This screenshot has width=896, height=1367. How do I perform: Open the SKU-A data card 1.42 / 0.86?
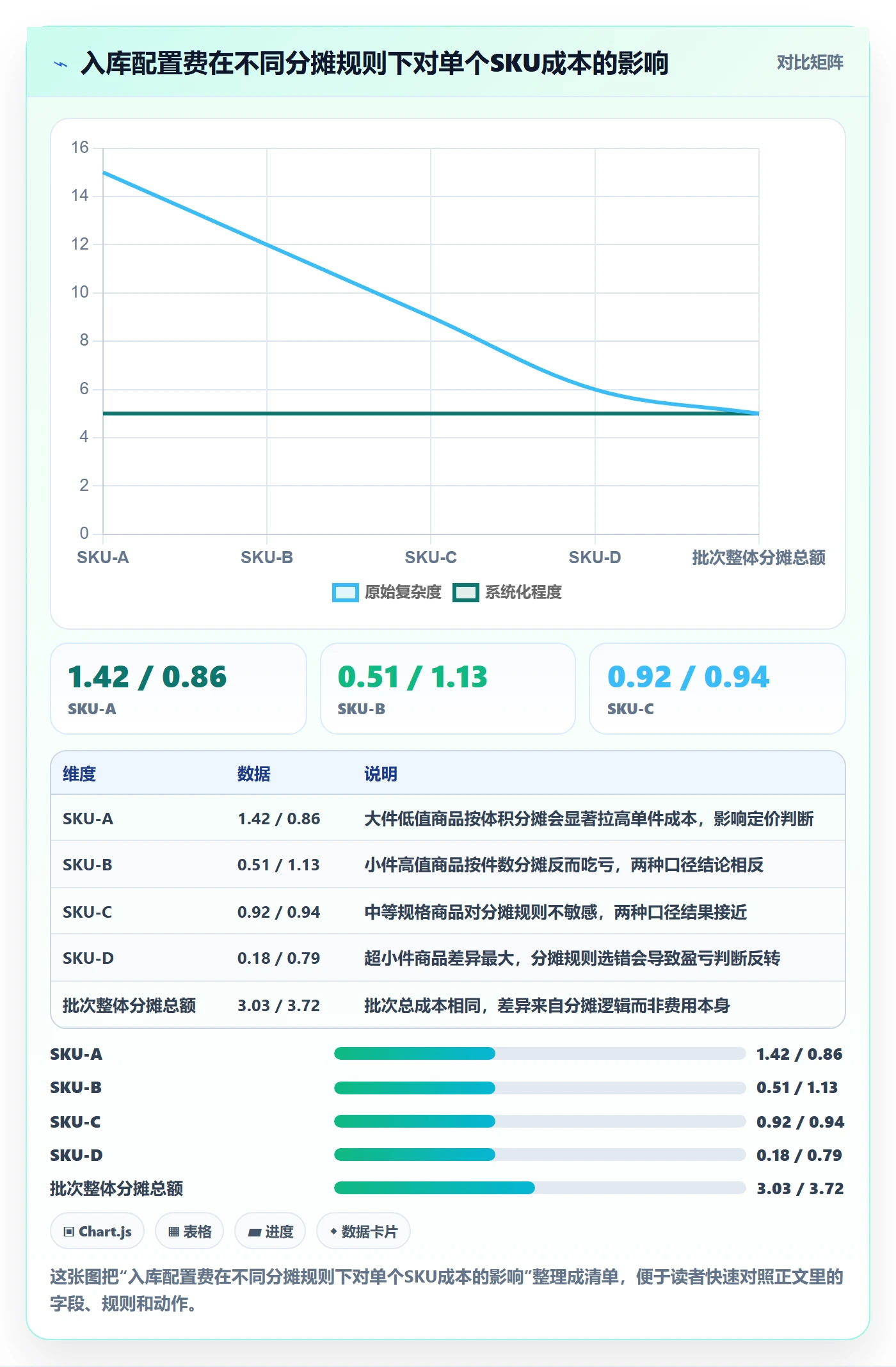[179, 689]
